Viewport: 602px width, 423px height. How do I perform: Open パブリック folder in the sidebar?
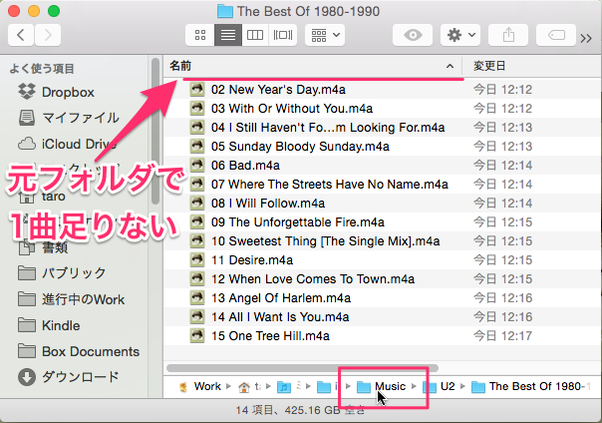coord(61,273)
